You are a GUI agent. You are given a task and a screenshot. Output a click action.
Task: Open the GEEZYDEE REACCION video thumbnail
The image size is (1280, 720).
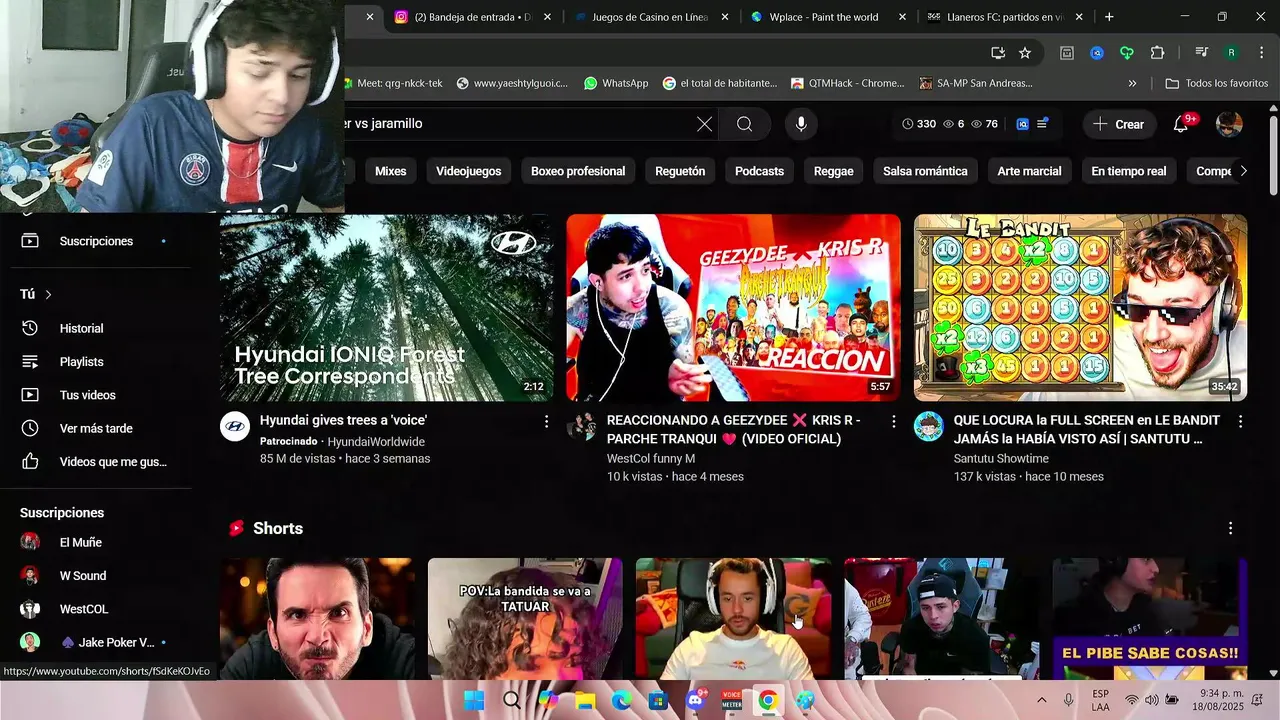tap(733, 308)
